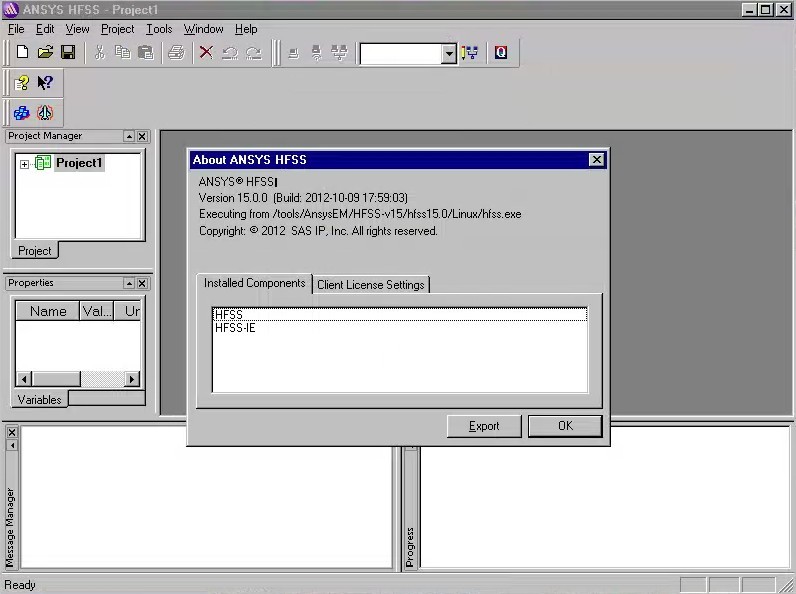Click the Print icon

[x=176, y=52]
